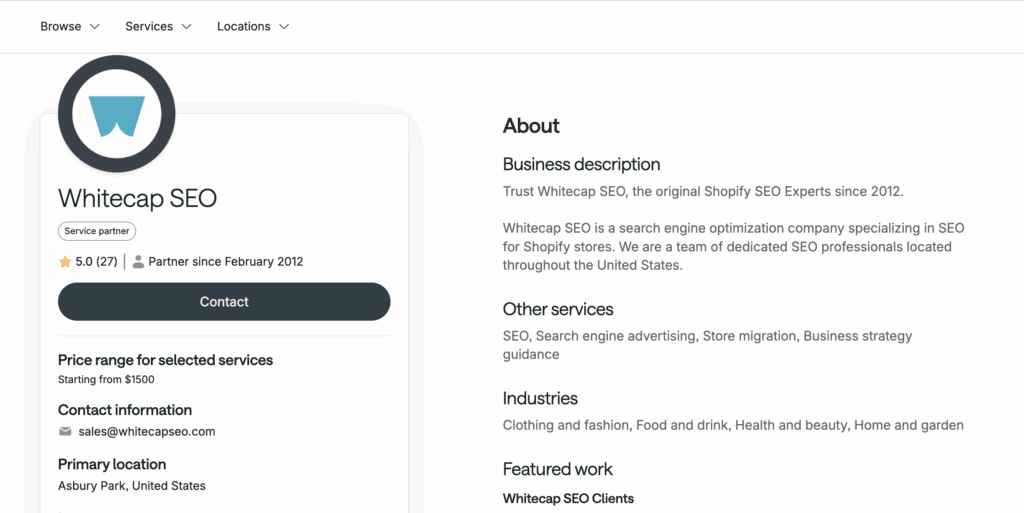Click the Whitecap SEO title heading
This screenshot has height=513, width=1024.
tap(138, 198)
